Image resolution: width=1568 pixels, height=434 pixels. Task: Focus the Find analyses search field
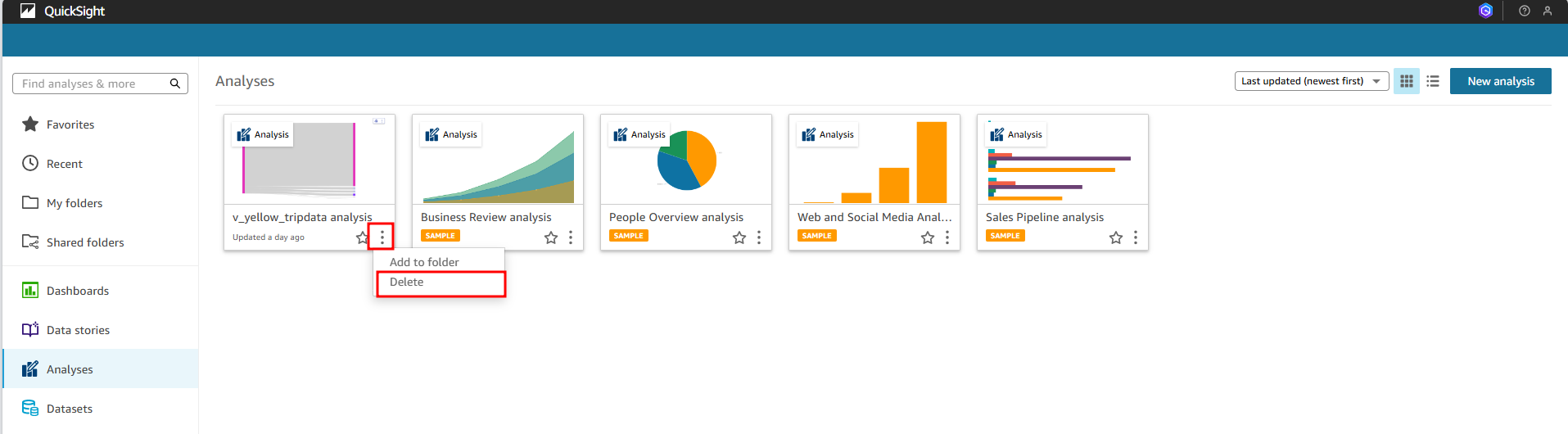90,84
